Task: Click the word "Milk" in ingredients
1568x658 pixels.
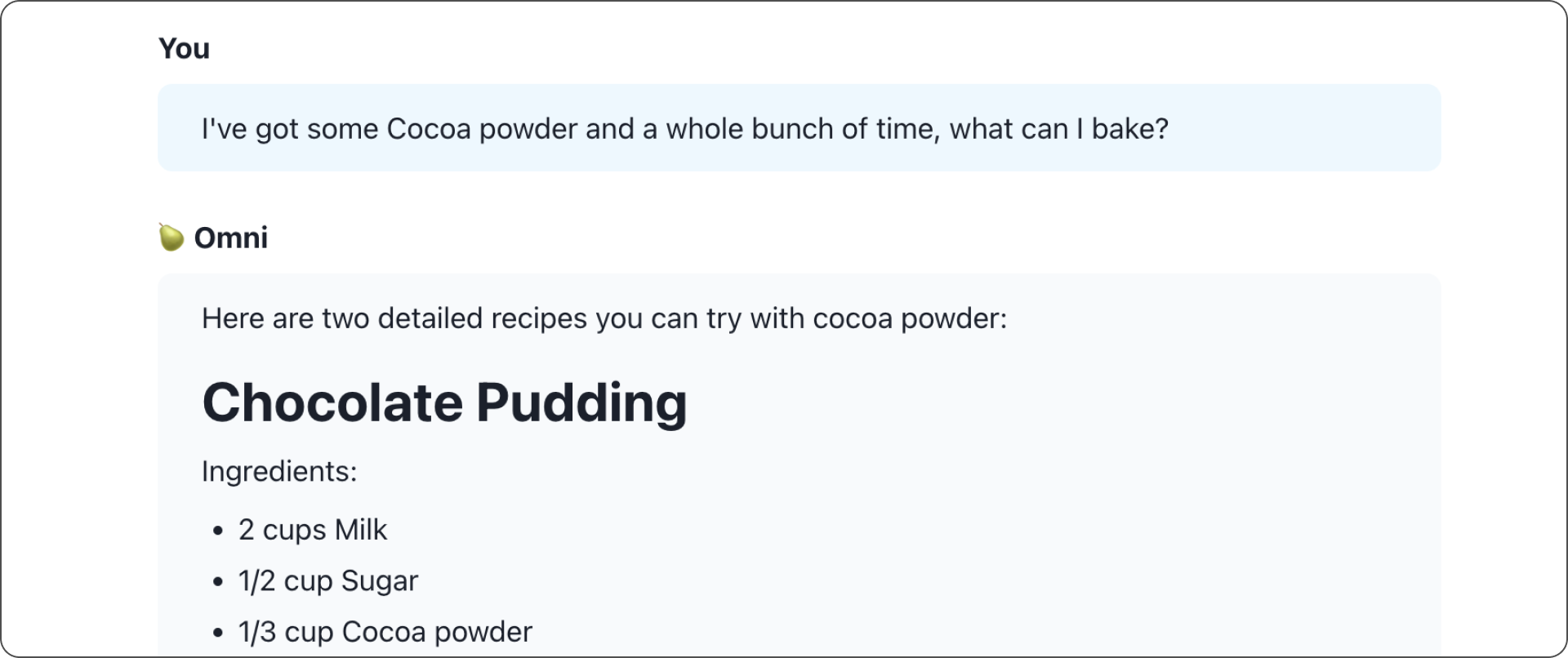Action: [360, 530]
